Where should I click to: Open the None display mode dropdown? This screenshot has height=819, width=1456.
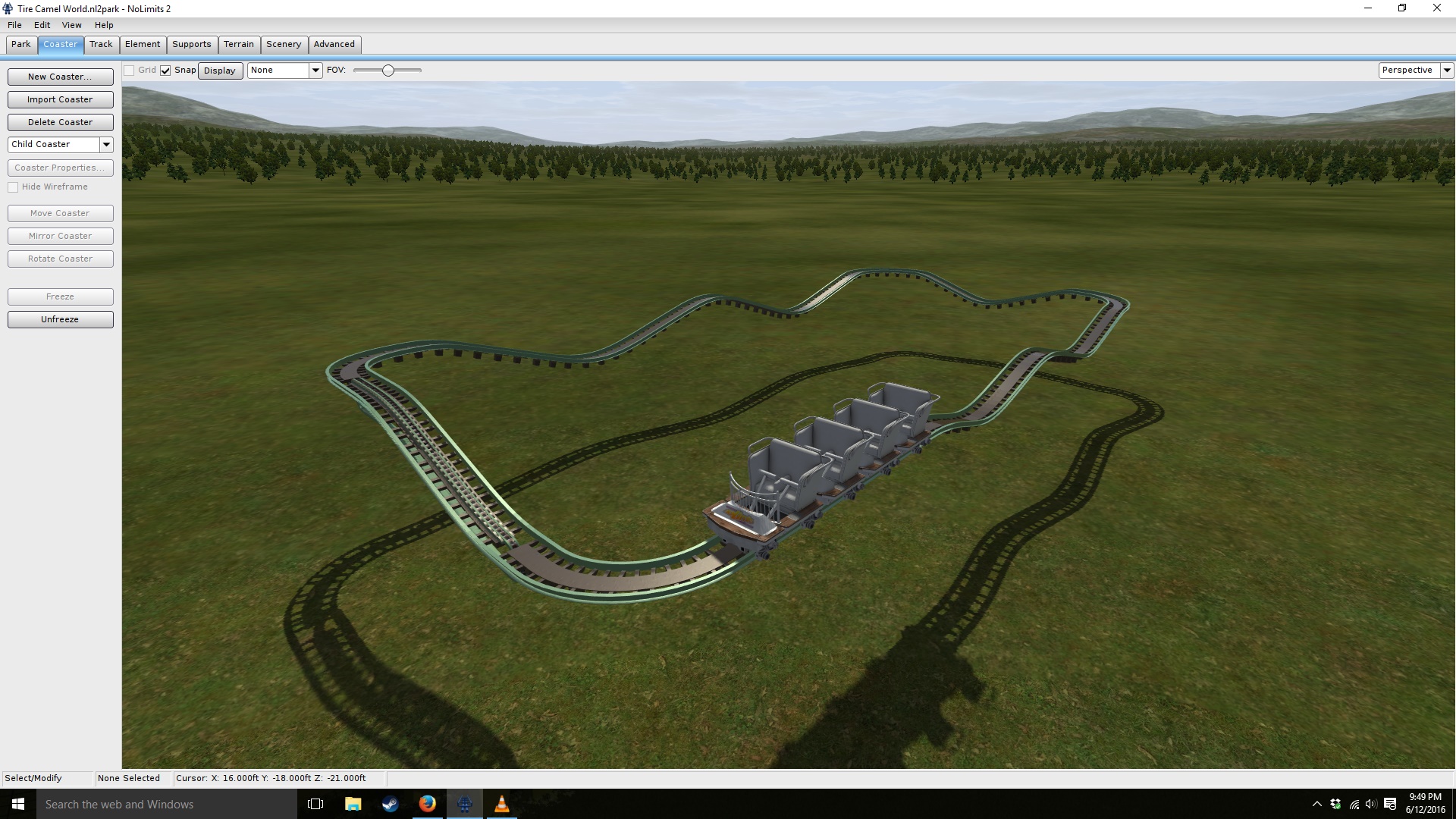click(x=315, y=71)
